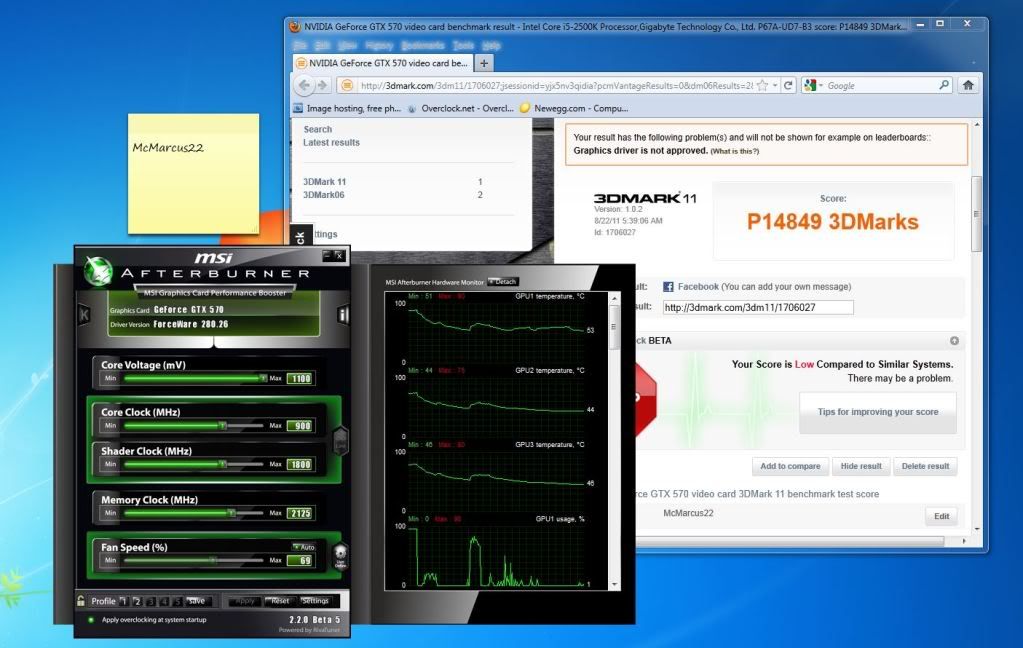Image resolution: width=1023 pixels, height=648 pixels.
Task: Click Tips for improving your score
Action: coord(878,412)
